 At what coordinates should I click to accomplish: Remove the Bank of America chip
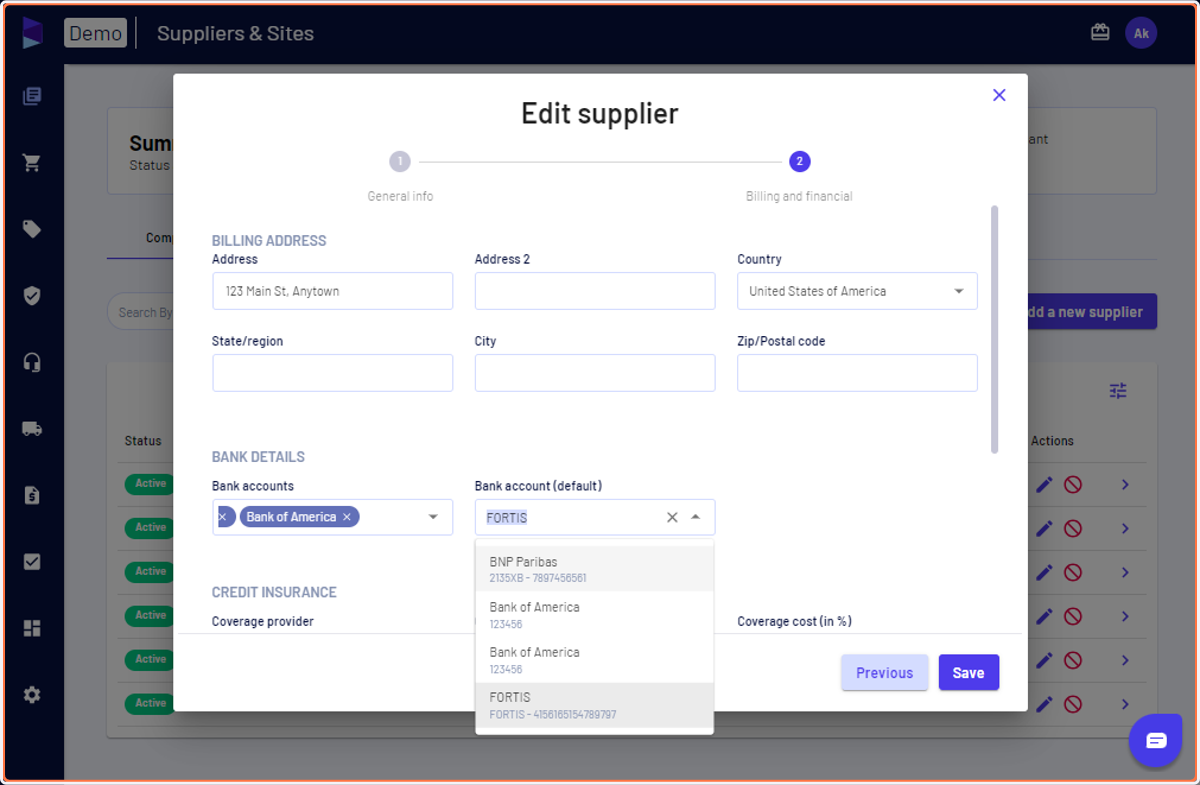(347, 517)
